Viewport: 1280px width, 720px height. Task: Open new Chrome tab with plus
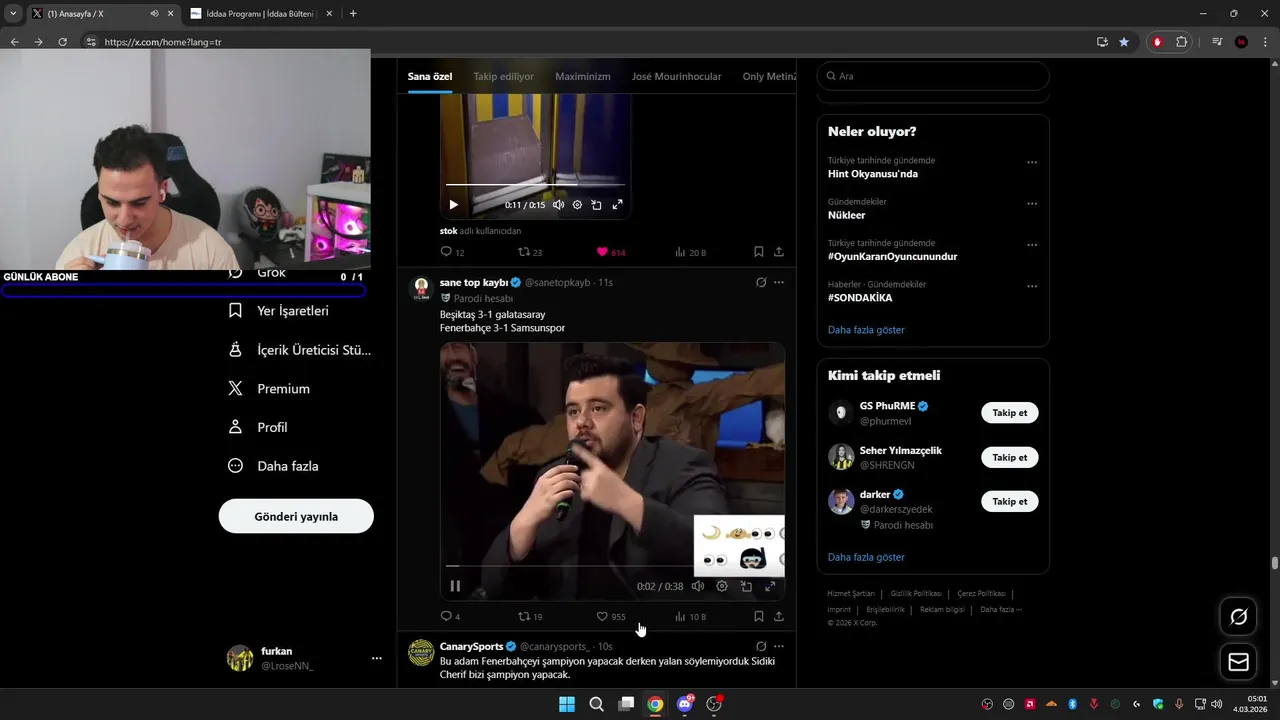(x=353, y=13)
